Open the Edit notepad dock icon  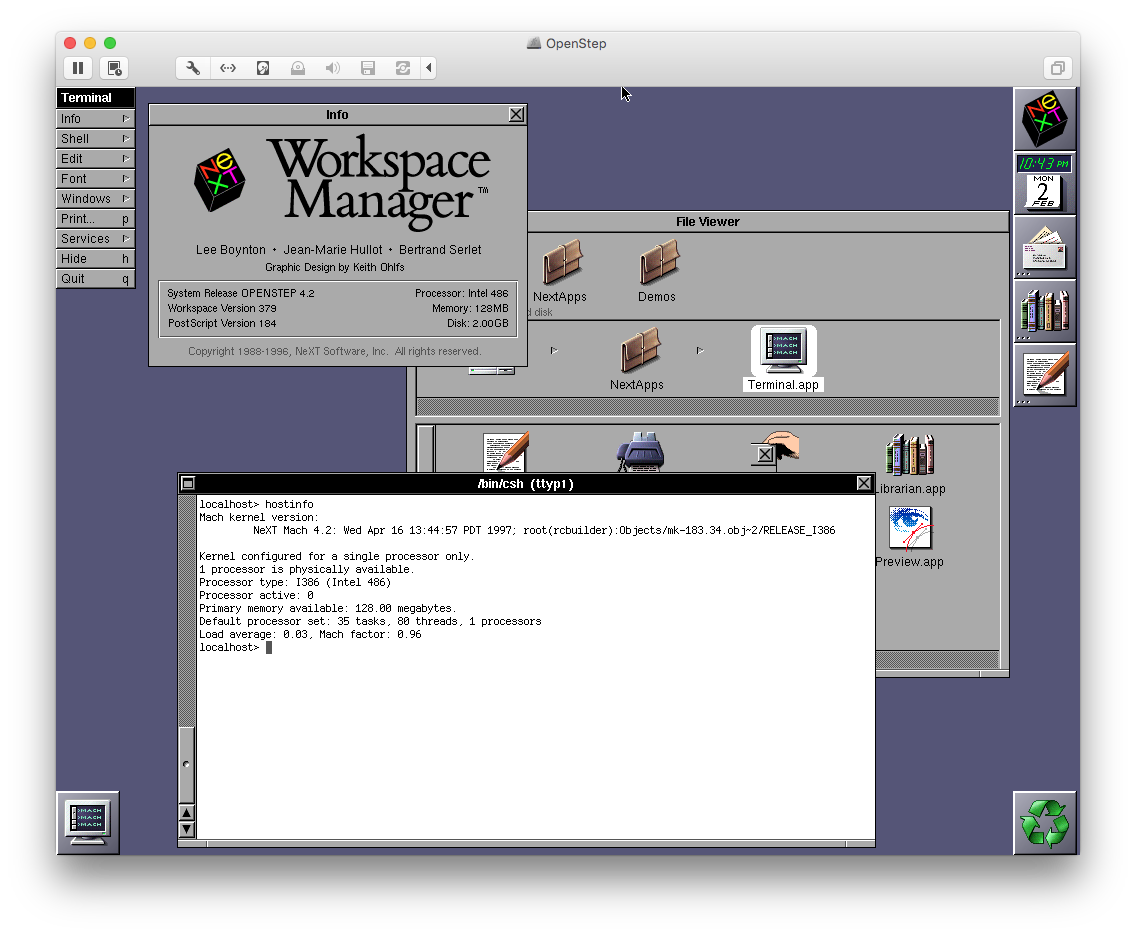1044,374
